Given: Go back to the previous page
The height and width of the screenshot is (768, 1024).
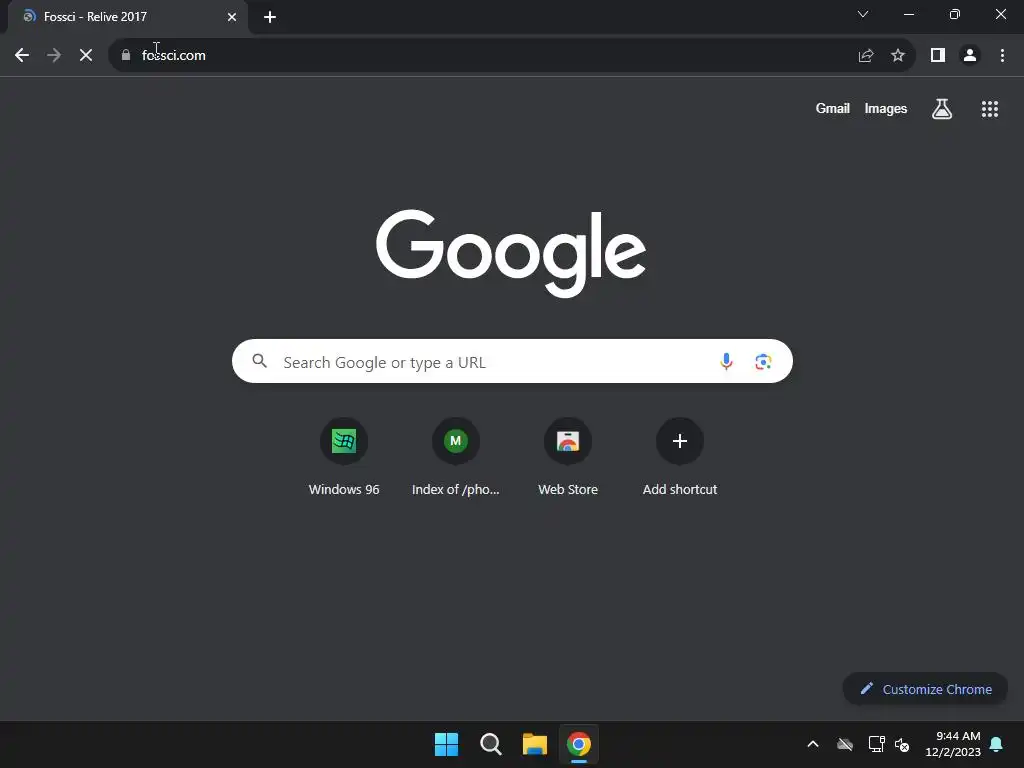Looking at the screenshot, I should tap(22, 56).
